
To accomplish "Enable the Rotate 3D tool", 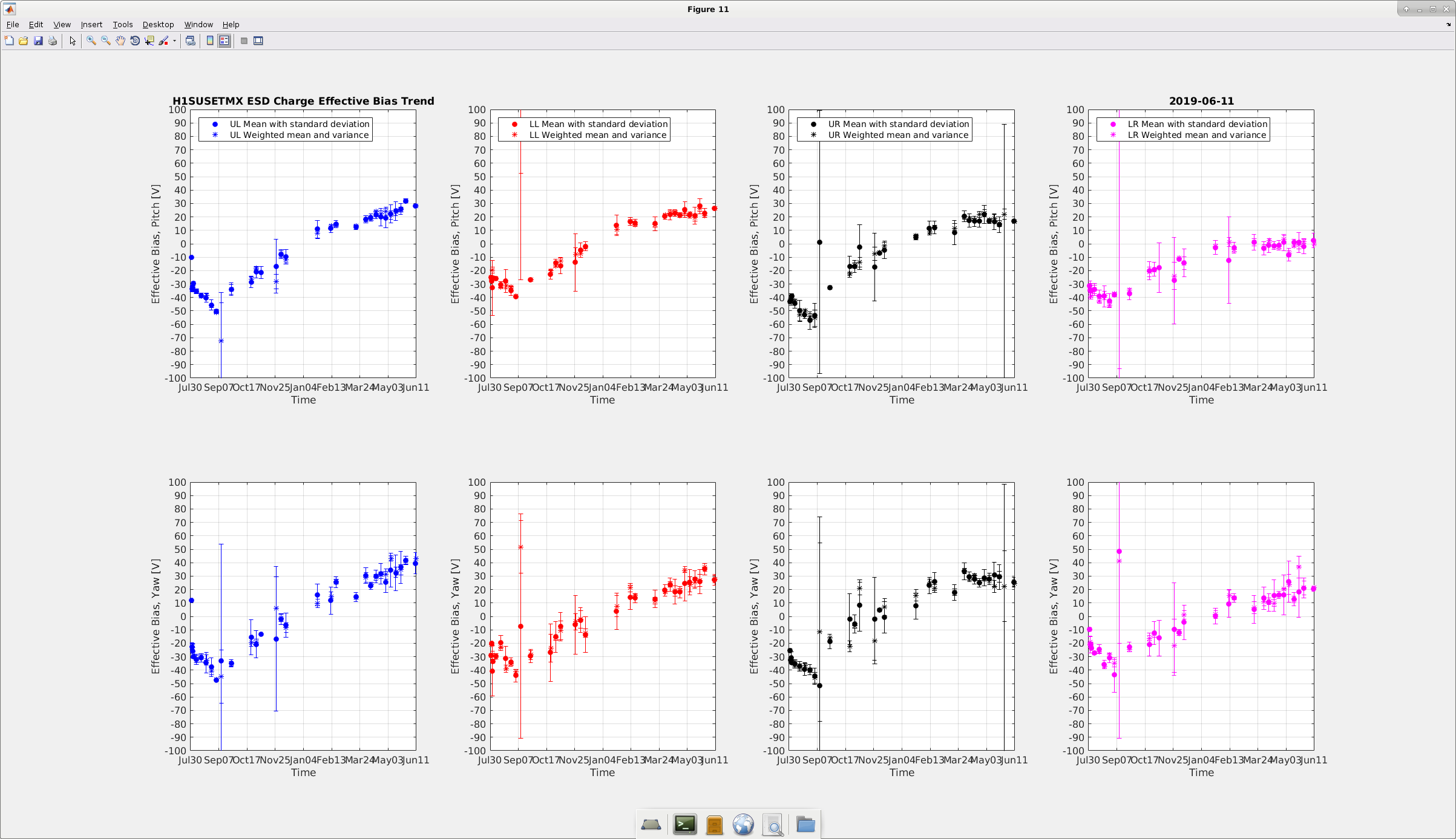I will 135,41.
